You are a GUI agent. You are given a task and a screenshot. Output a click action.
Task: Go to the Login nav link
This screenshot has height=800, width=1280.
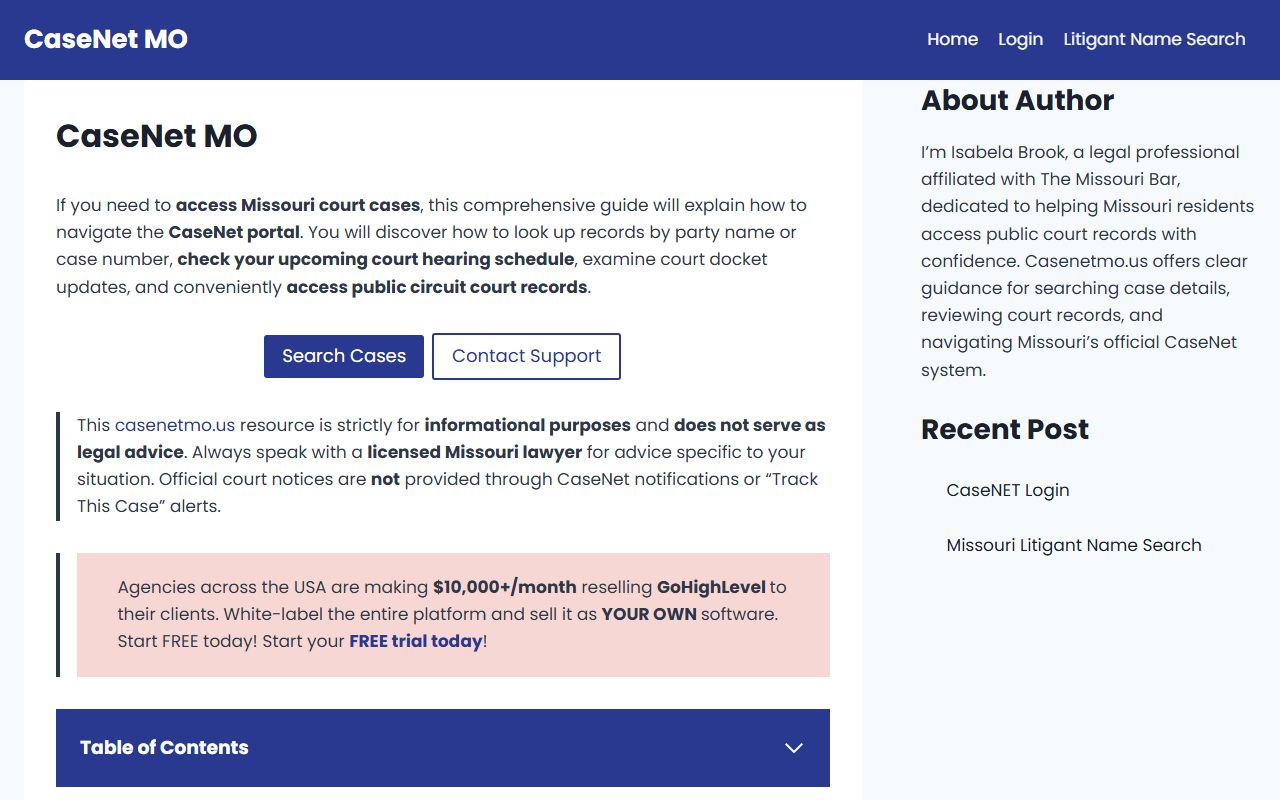point(1020,39)
